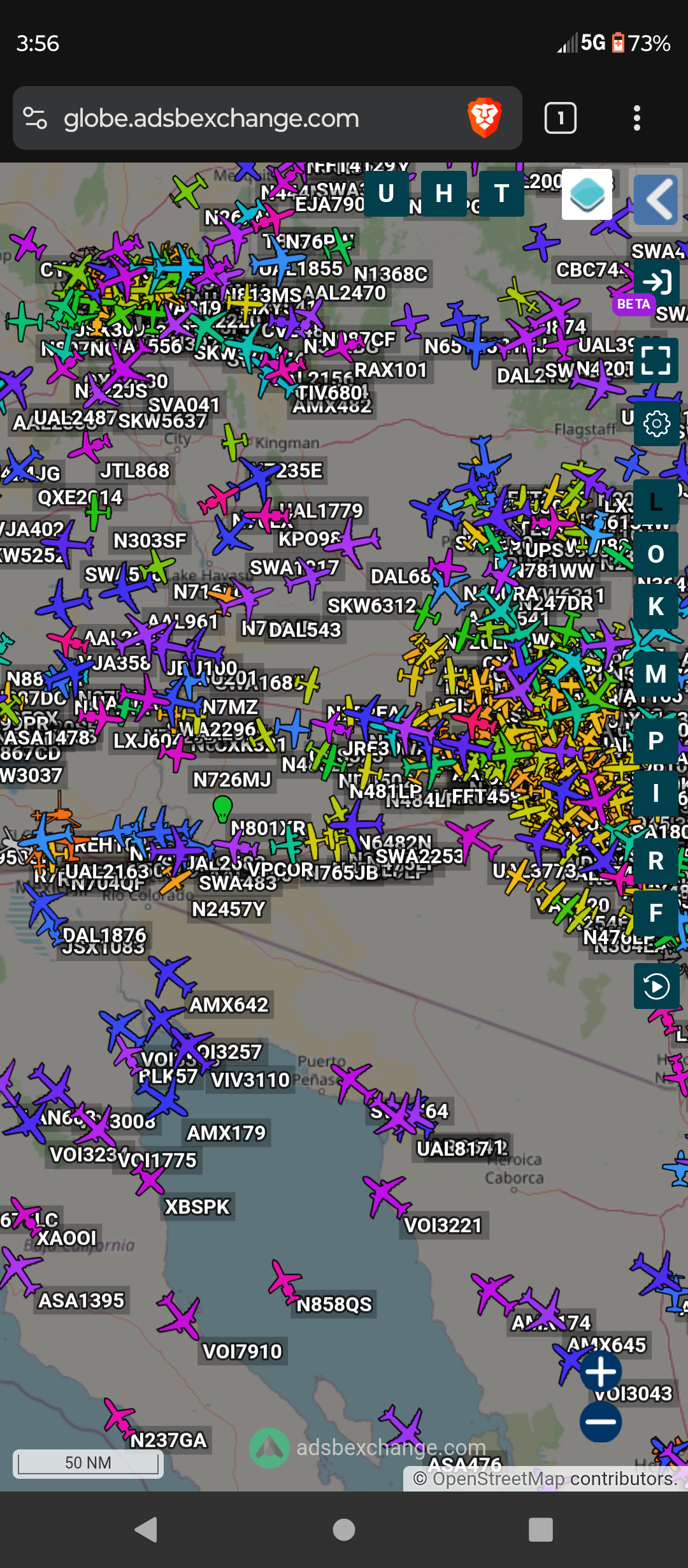Open the browser three-dot menu

click(637, 118)
